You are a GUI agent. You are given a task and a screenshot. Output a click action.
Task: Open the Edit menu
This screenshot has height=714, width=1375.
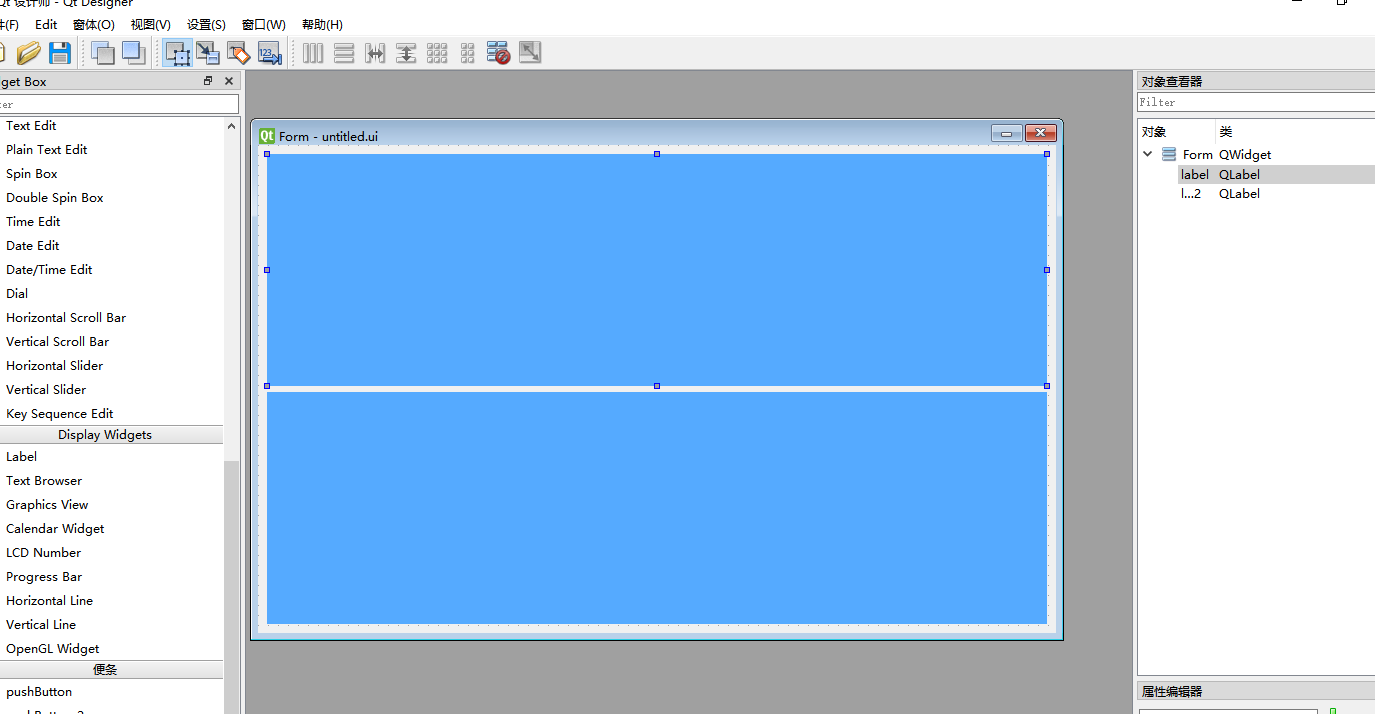tap(46, 24)
